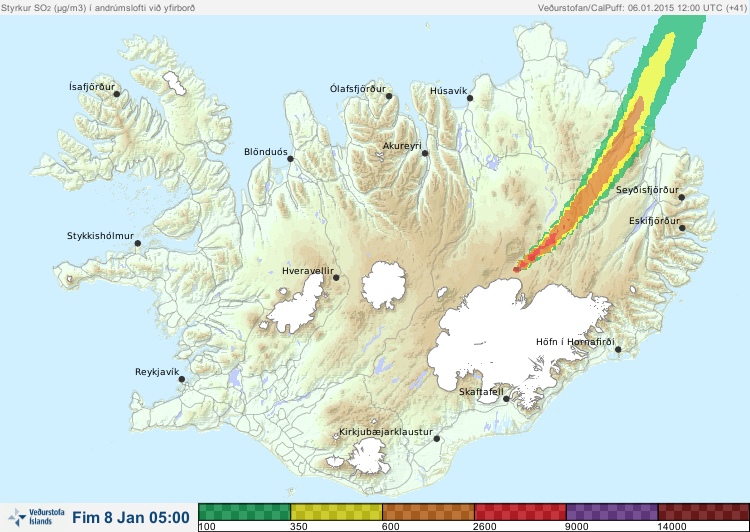
Task: Click the Veðurstofa Íslands logo
Action: pos(36,517)
